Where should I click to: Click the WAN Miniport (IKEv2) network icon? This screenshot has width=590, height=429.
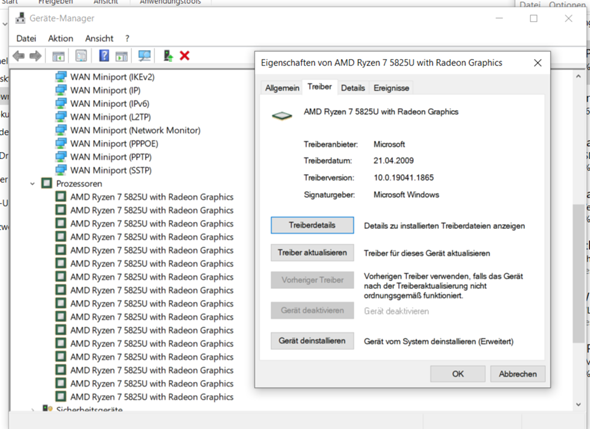click(61, 77)
